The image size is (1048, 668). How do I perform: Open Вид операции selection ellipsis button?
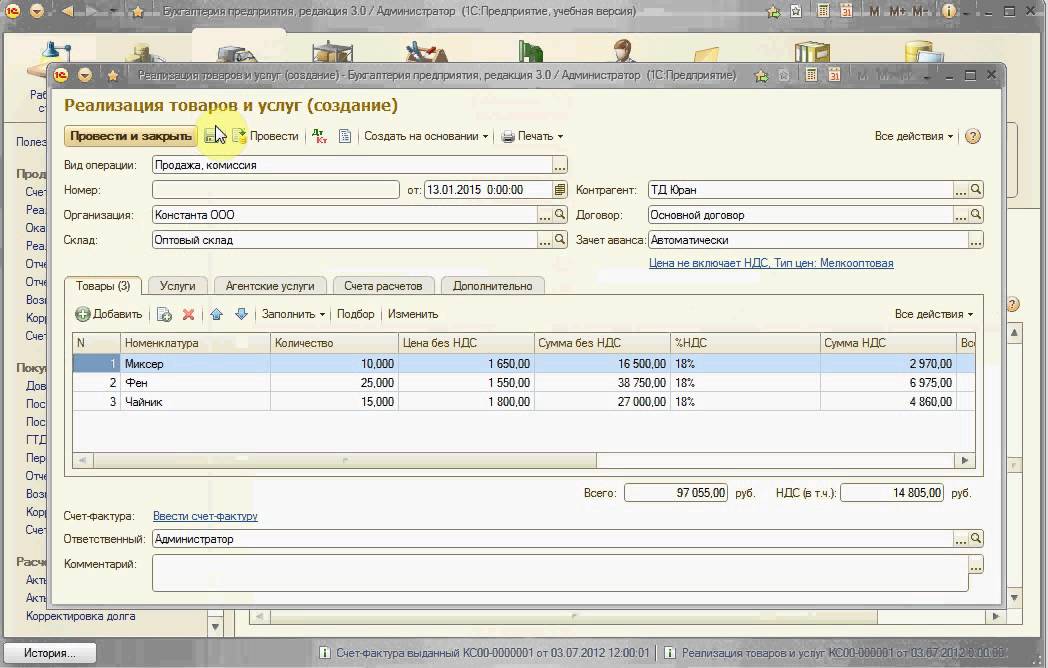pyautogui.click(x=559, y=165)
